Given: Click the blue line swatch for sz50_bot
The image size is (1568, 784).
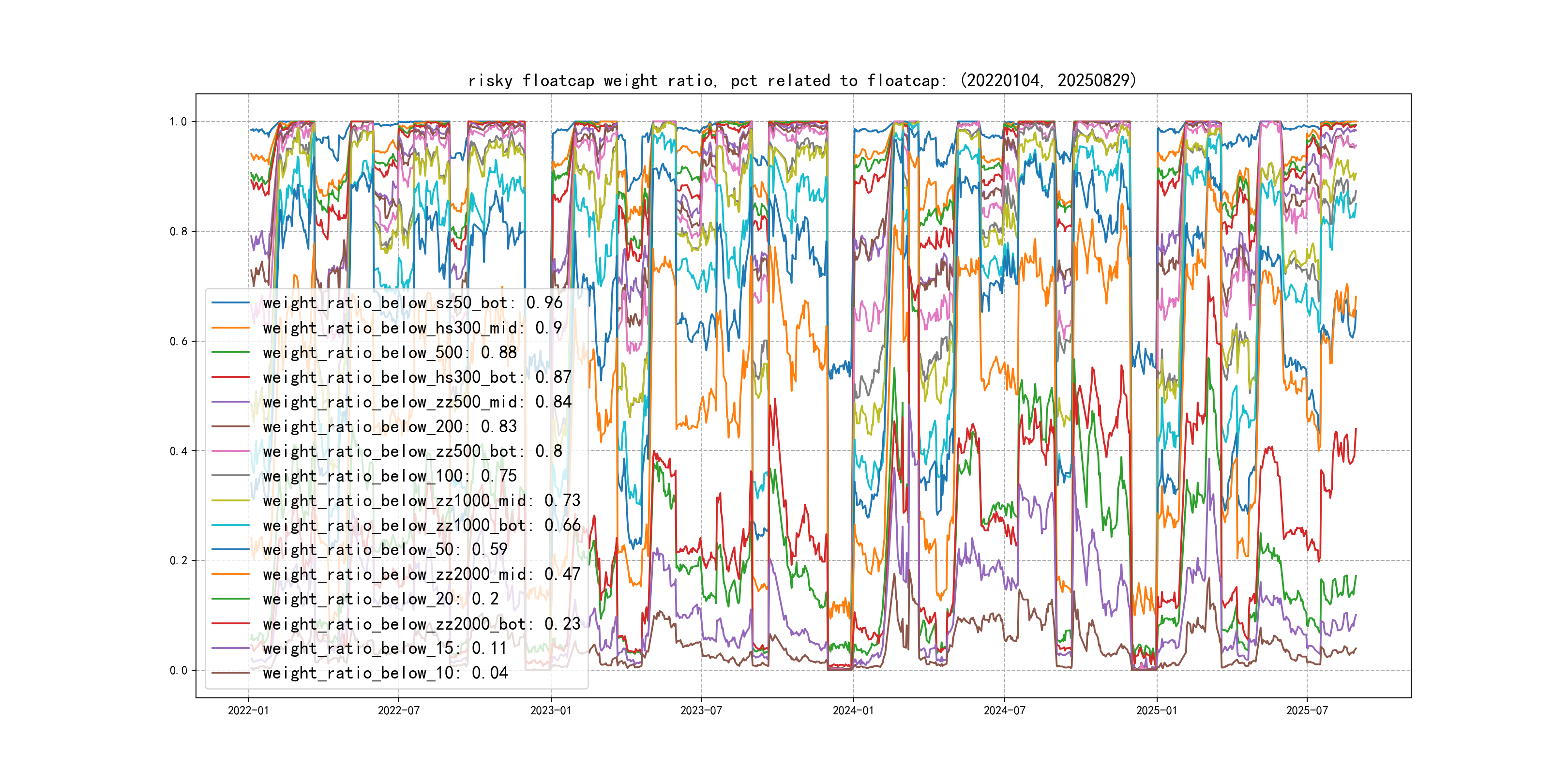Looking at the screenshot, I should pyautogui.click(x=230, y=302).
